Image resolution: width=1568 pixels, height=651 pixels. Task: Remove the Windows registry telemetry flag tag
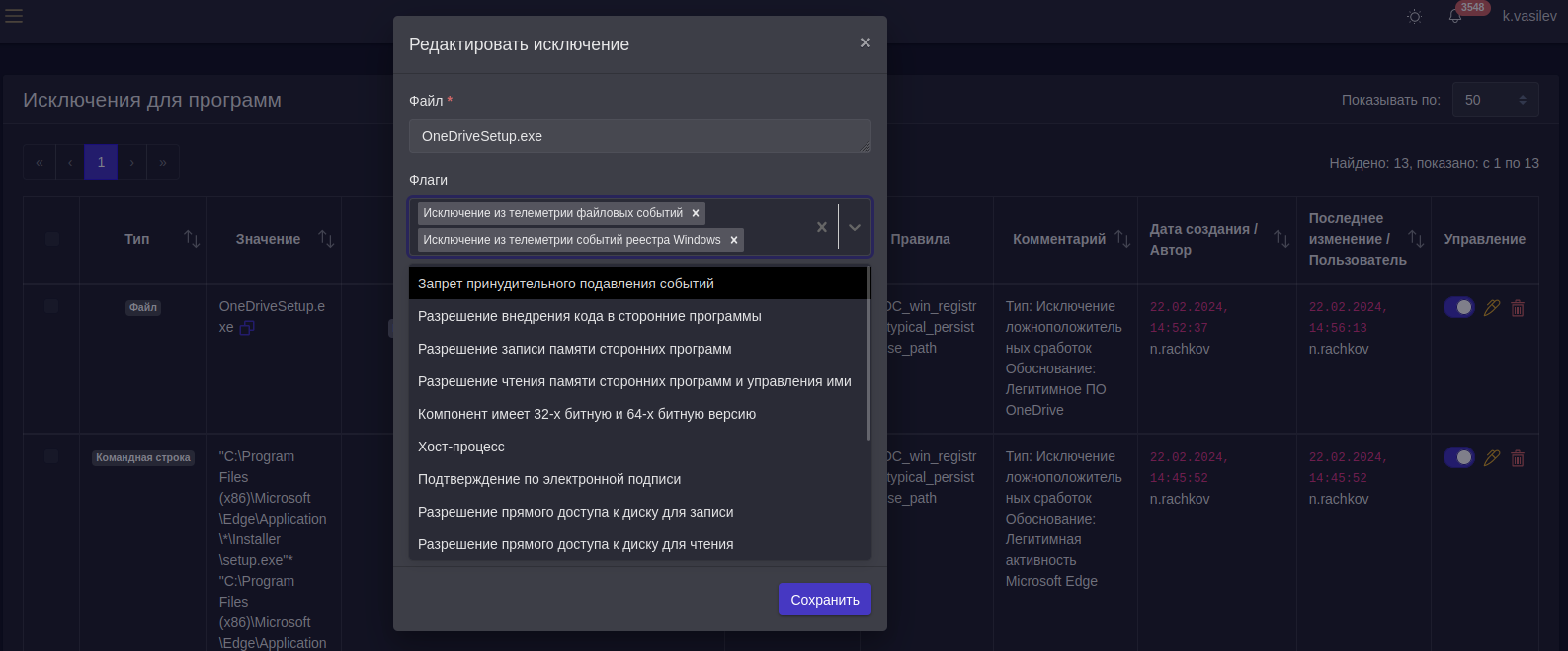[x=734, y=240]
